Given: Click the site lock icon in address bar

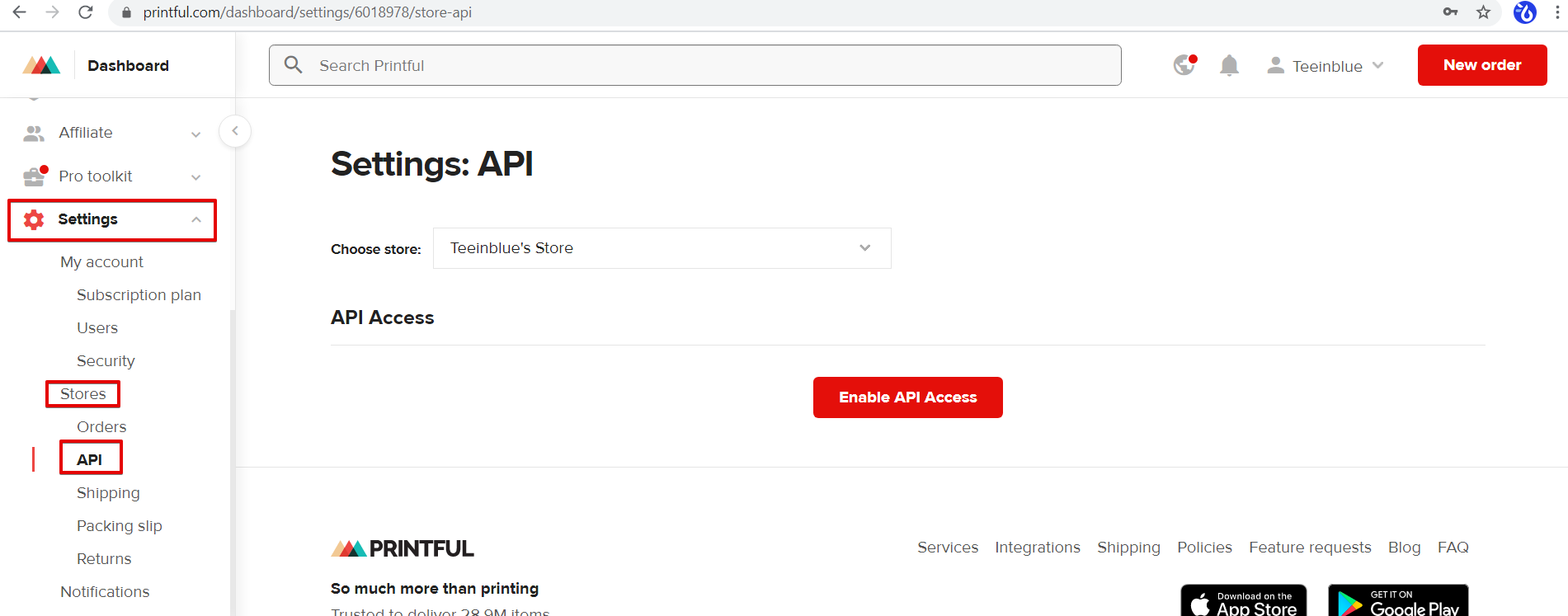Looking at the screenshot, I should pos(126,12).
